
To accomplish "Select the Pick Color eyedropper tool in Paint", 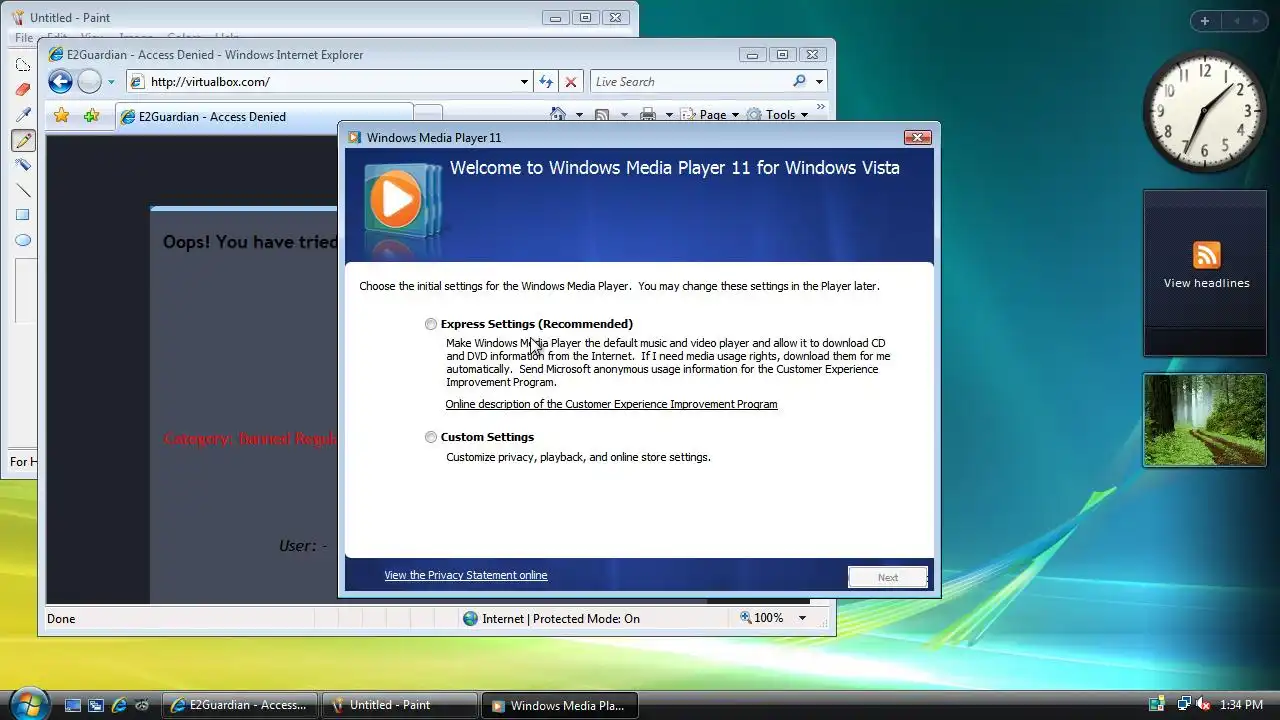I will (x=23, y=115).
